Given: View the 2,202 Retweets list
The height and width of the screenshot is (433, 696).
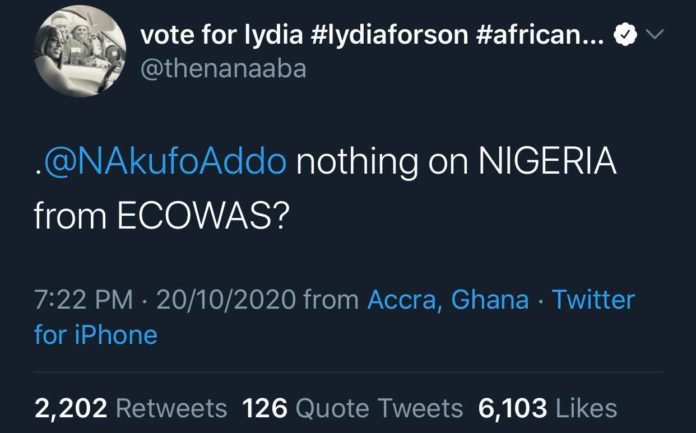Looking at the screenshot, I should (130, 408).
